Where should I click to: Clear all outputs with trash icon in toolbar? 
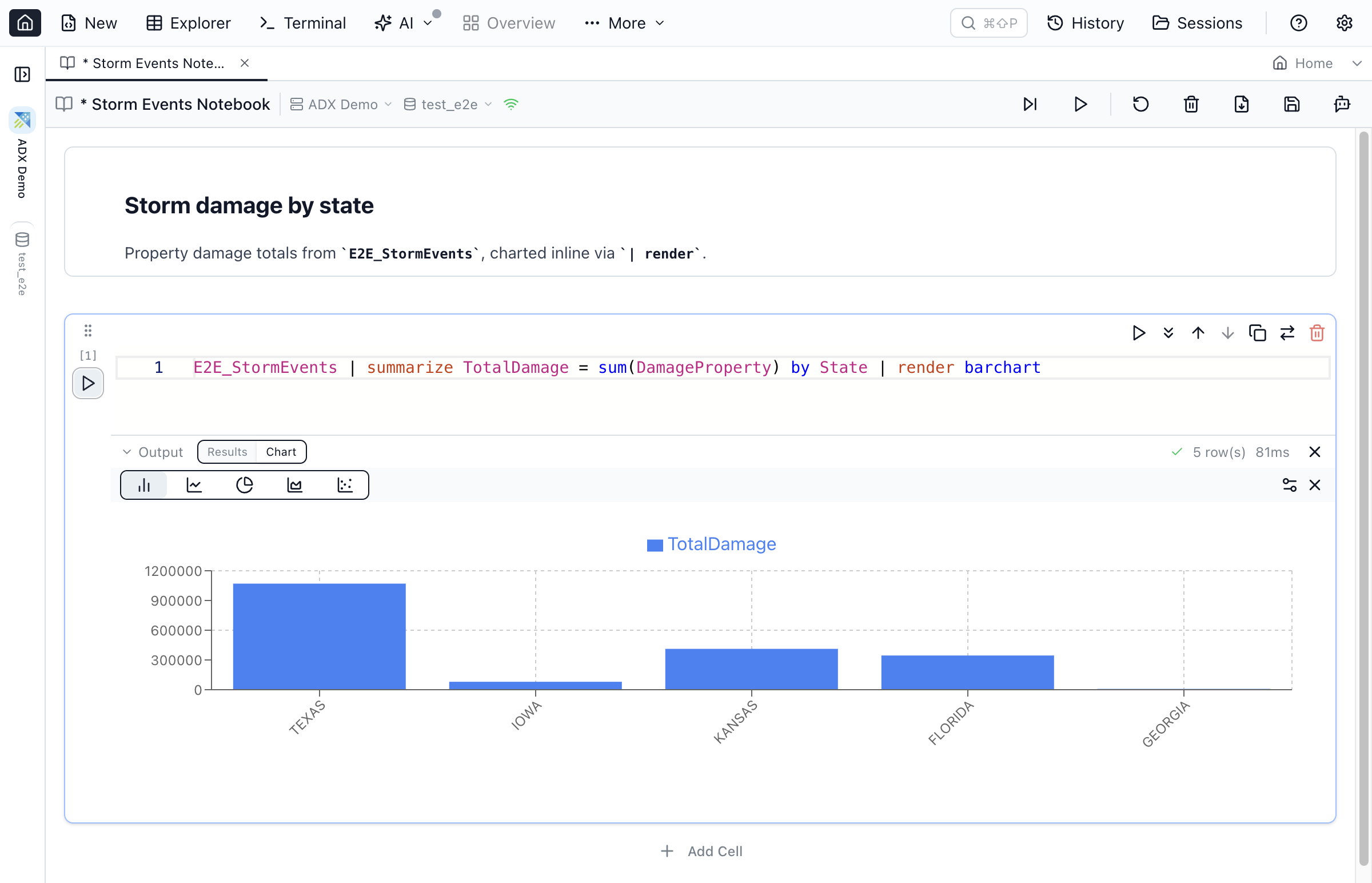pyautogui.click(x=1191, y=104)
